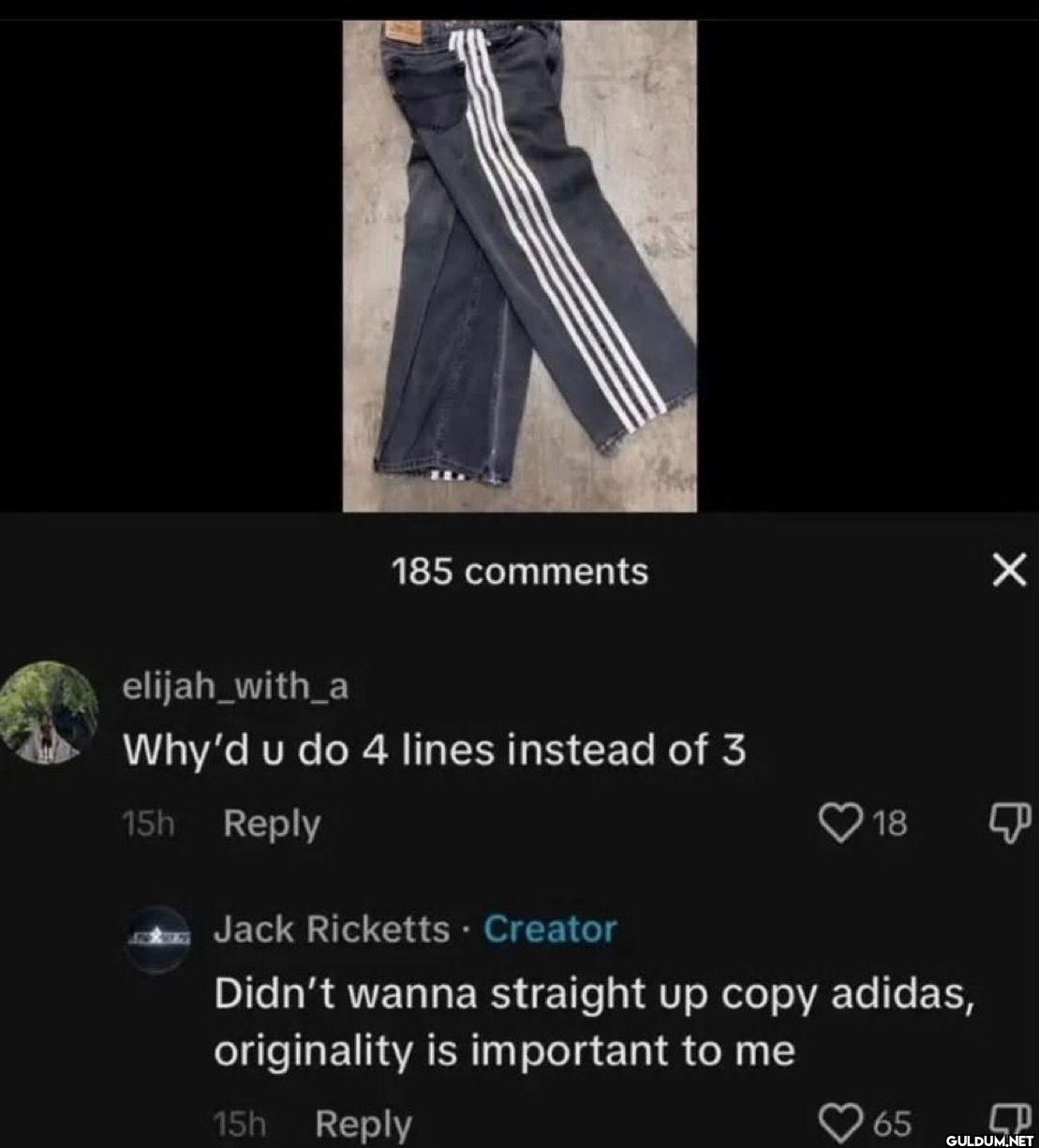Viewport: 1039px width, 1148px height.
Task: Tap the 18 like count
Action: 890,824
